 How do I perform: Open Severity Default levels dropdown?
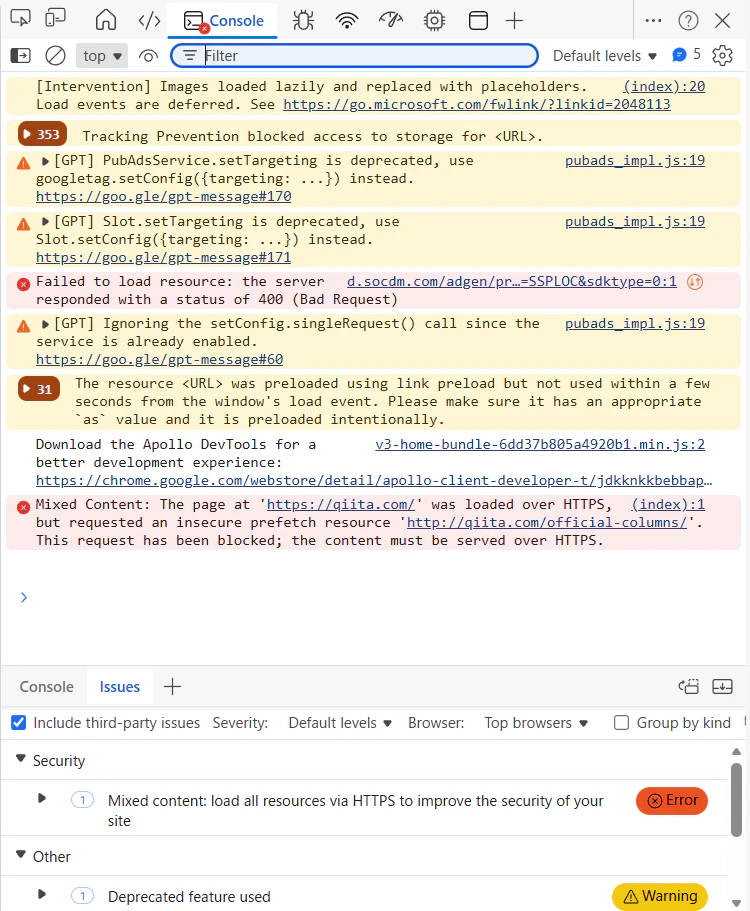coord(340,723)
